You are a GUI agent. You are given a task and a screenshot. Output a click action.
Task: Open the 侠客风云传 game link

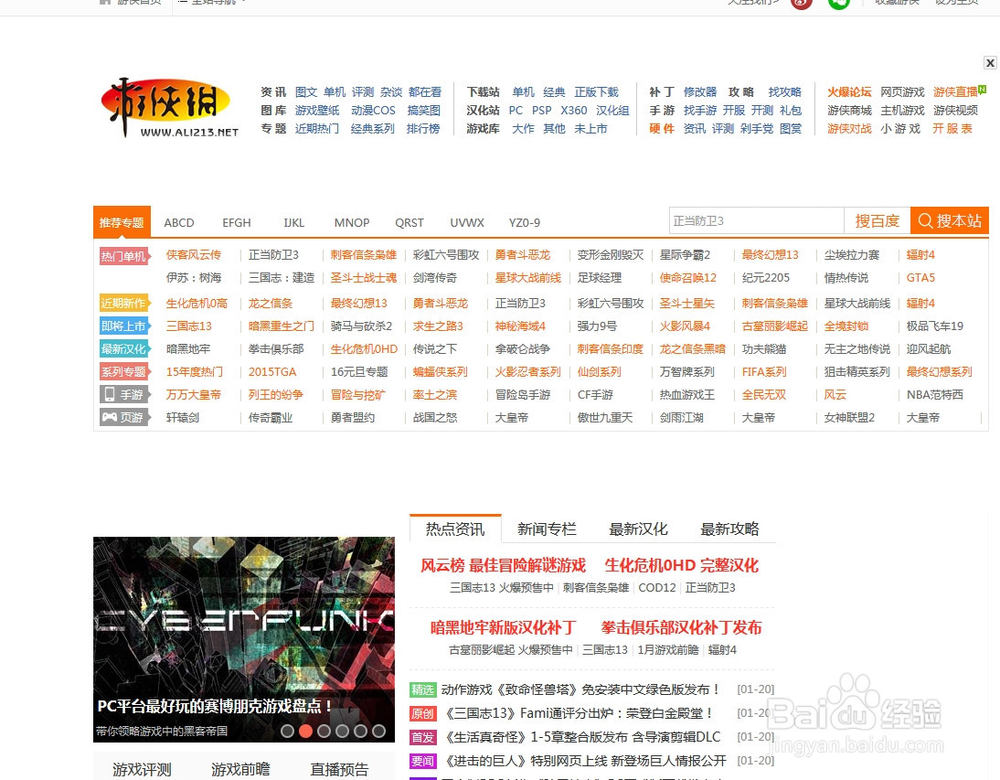click(193, 254)
